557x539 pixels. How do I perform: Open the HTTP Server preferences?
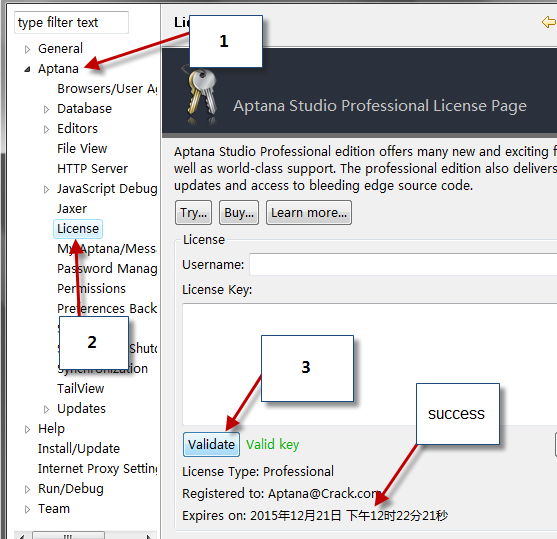[x=92, y=168]
